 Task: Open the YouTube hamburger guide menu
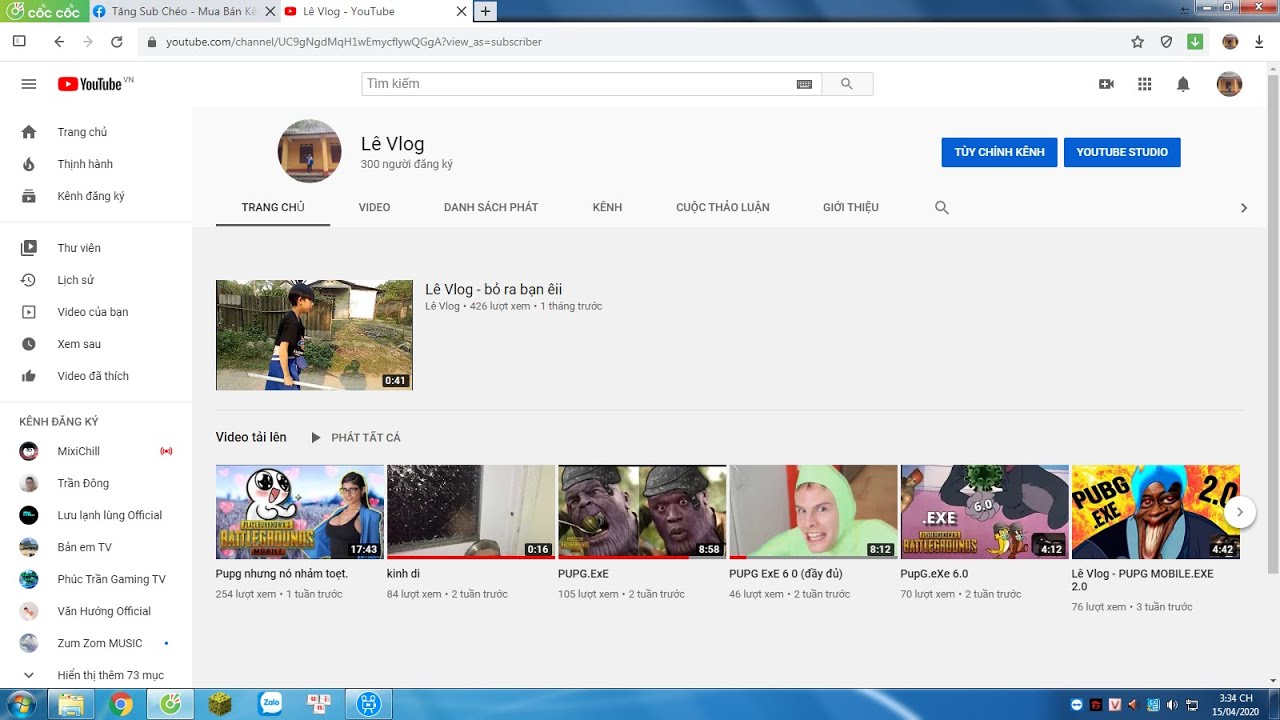[28, 84]
